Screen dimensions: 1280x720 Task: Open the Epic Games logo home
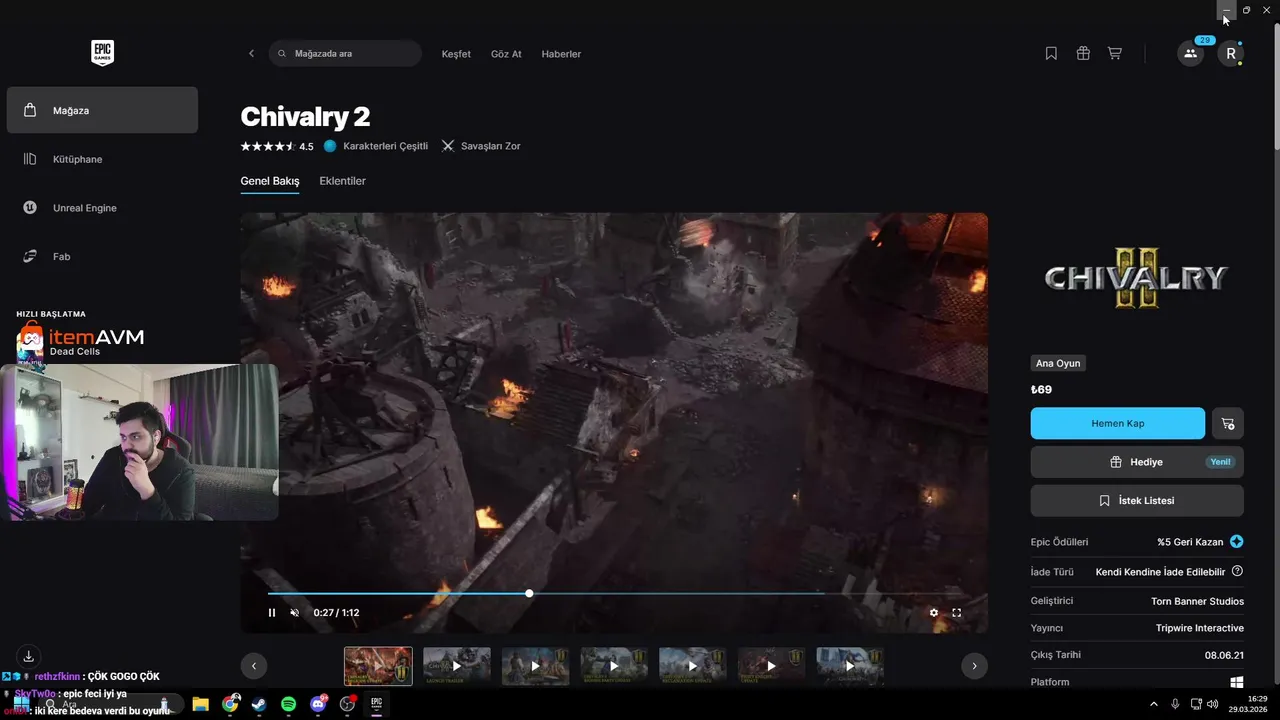pos(102,53)
